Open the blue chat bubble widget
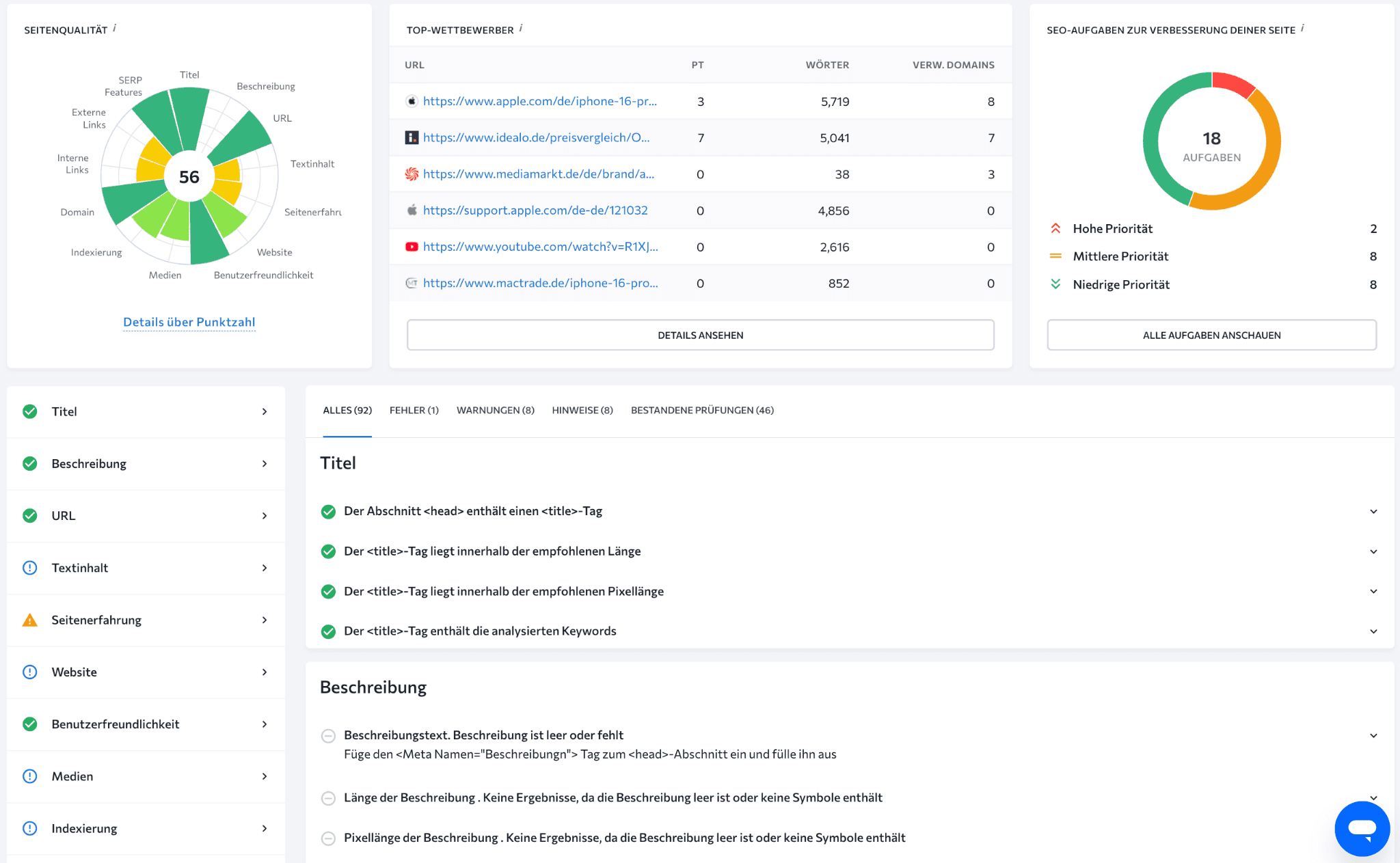Screen dimensions: 1400x863 tap(1362, 828)
